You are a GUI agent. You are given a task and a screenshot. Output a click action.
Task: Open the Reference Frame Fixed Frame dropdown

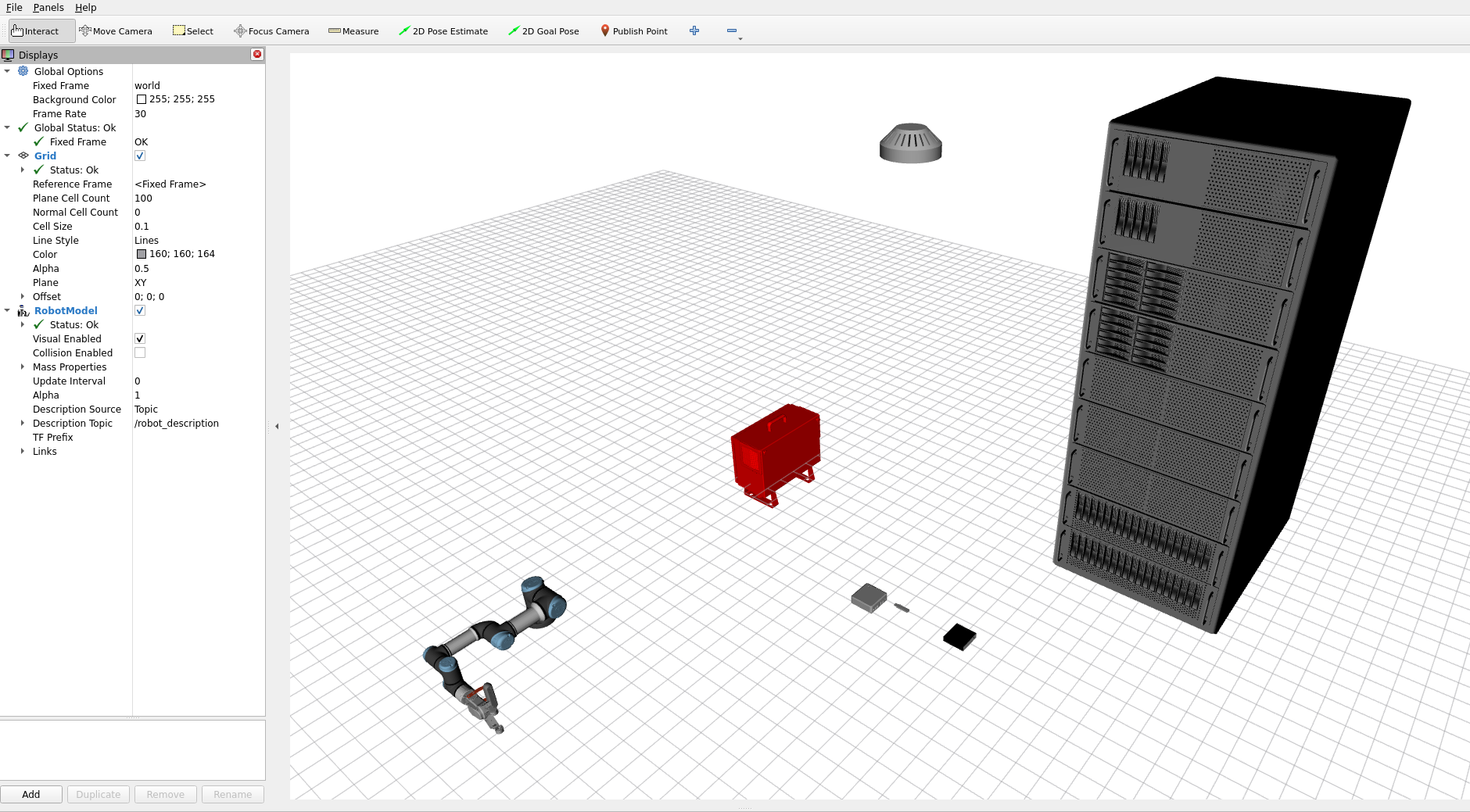click(x=199, y=184)
